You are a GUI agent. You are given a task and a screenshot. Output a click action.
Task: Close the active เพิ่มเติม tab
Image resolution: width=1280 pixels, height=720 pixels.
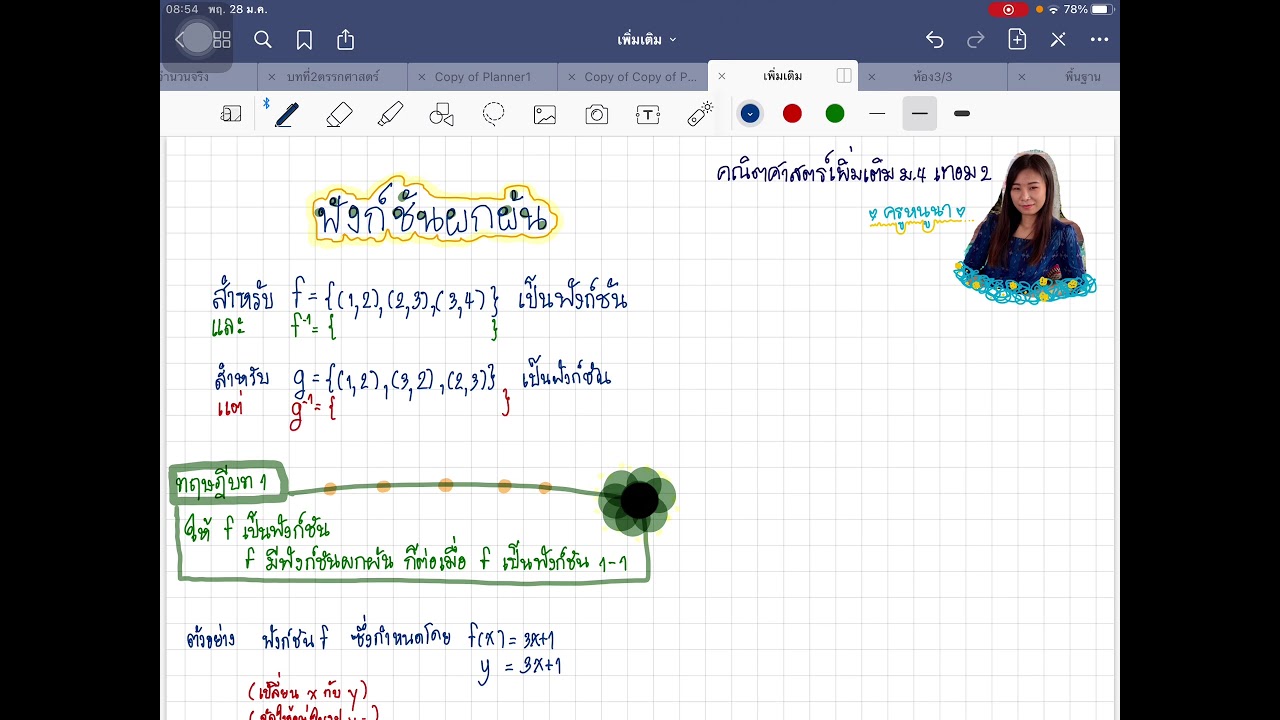(721, 76)
